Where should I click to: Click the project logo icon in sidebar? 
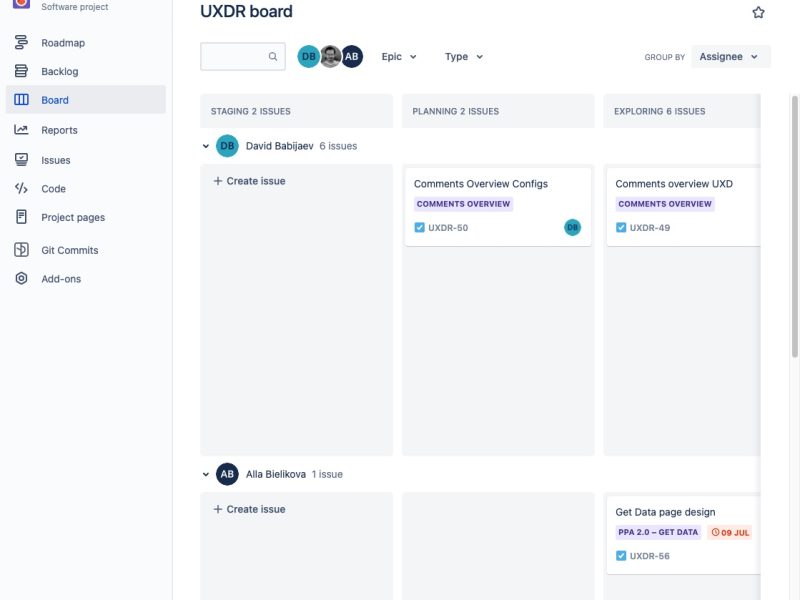click(x=20, y=4)
